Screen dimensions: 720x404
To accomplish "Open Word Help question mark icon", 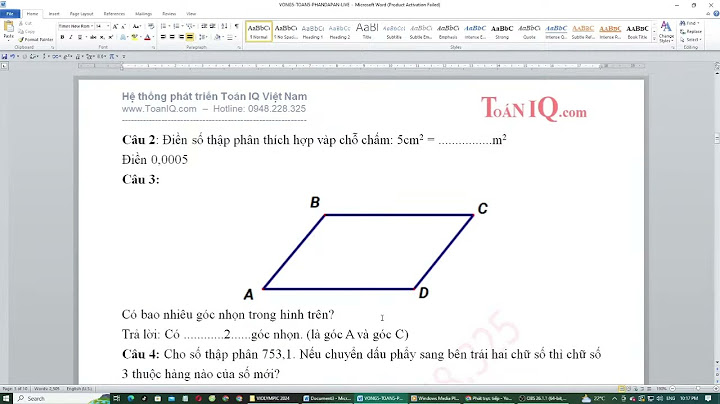I will [716, 14].
